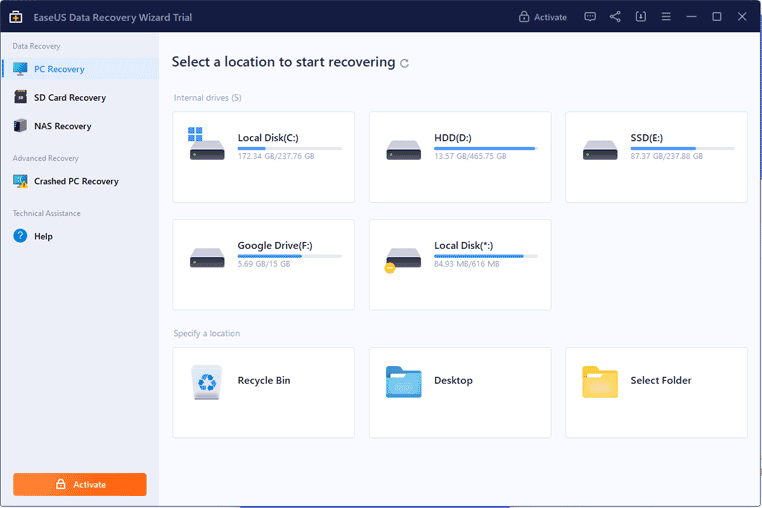
Task: Click 13.57 GB/465.75 GB size text
Action: (470, 157)
